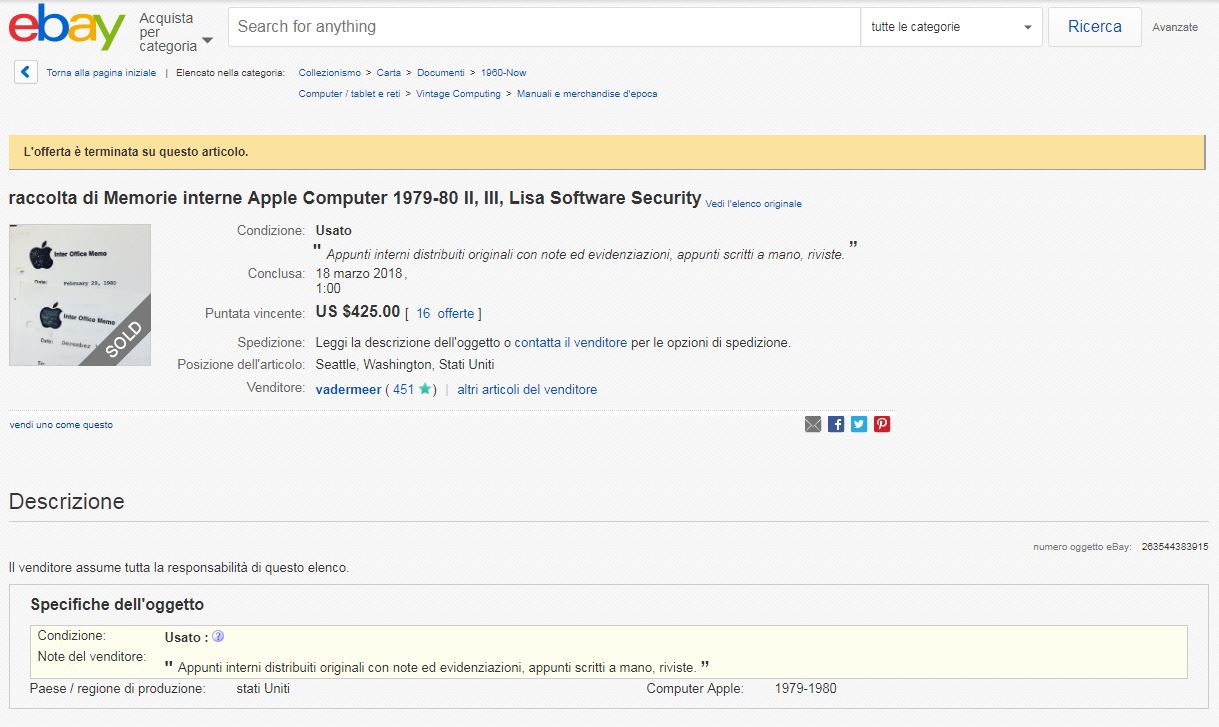View the 16 offerte bid history

tap(445, 313)
